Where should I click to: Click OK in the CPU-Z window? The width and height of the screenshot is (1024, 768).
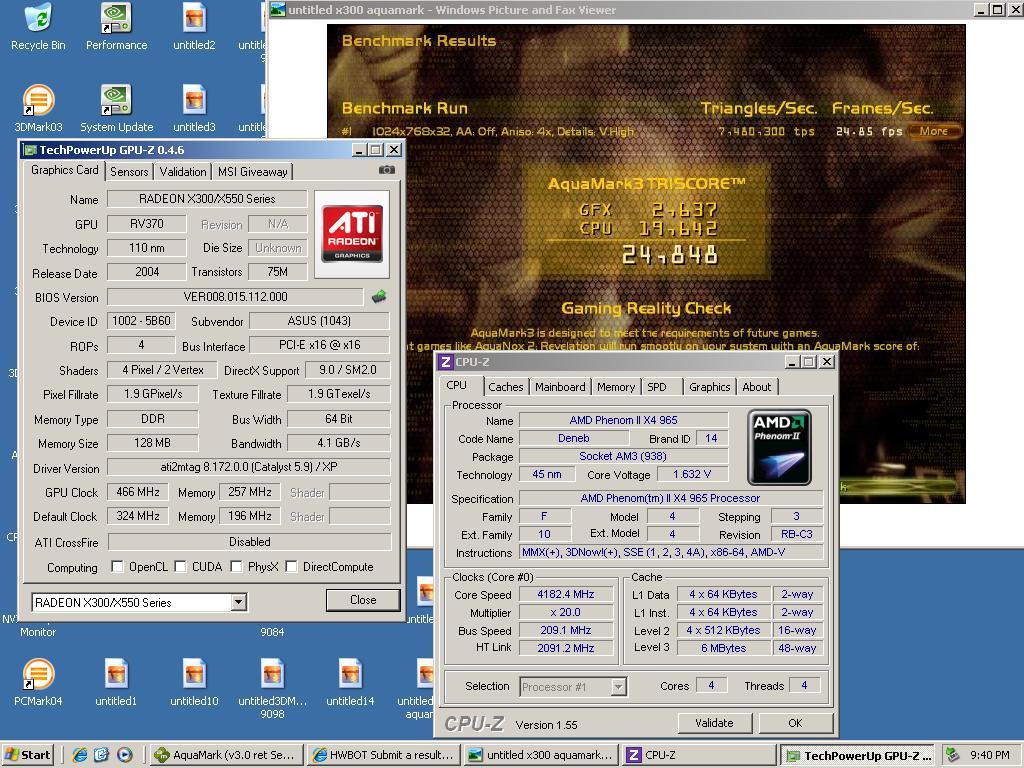pyautogui.click(x=795, y=723)
